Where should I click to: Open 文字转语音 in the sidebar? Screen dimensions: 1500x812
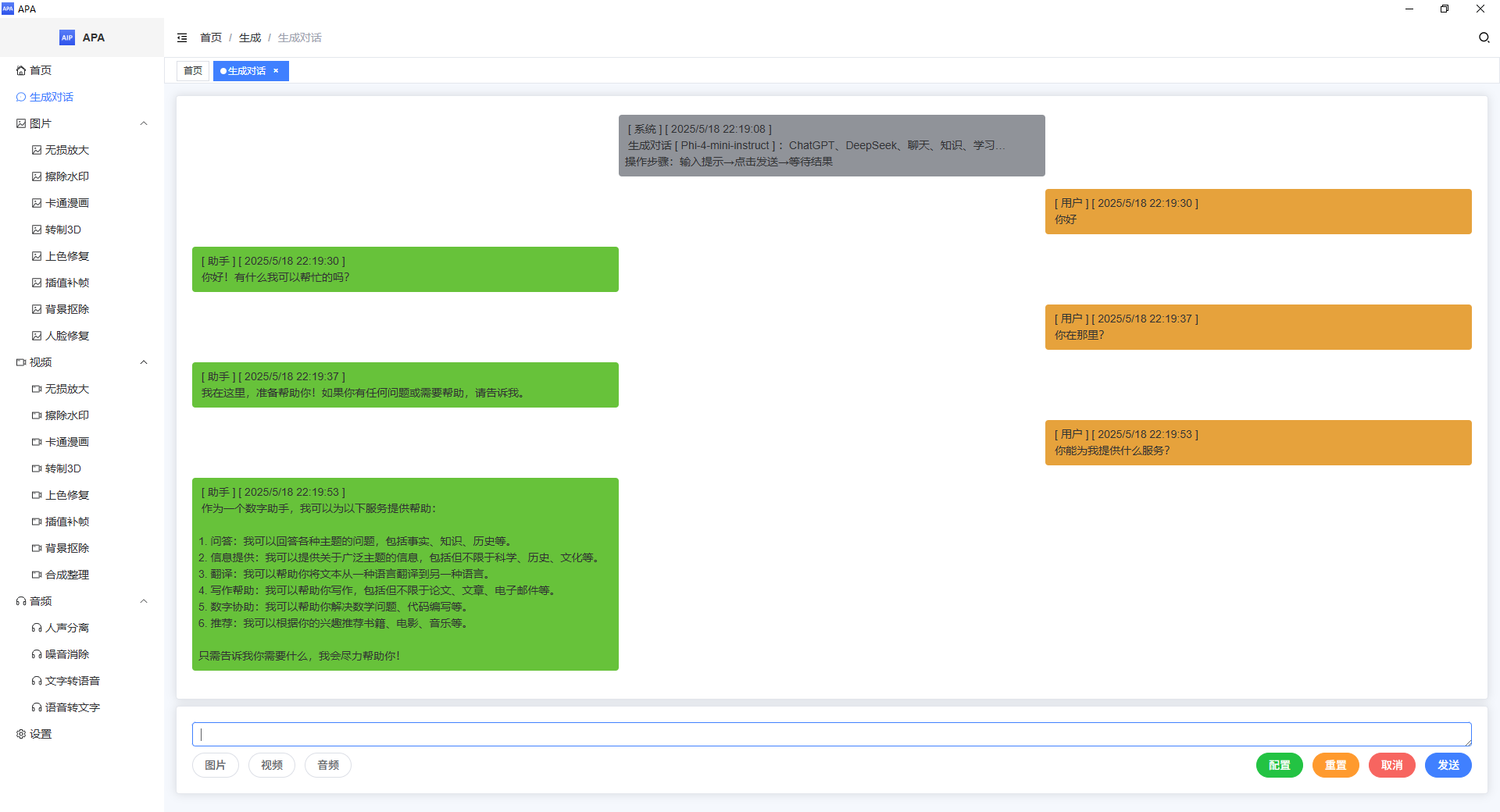pyautogui.click(x=82, y=681)
